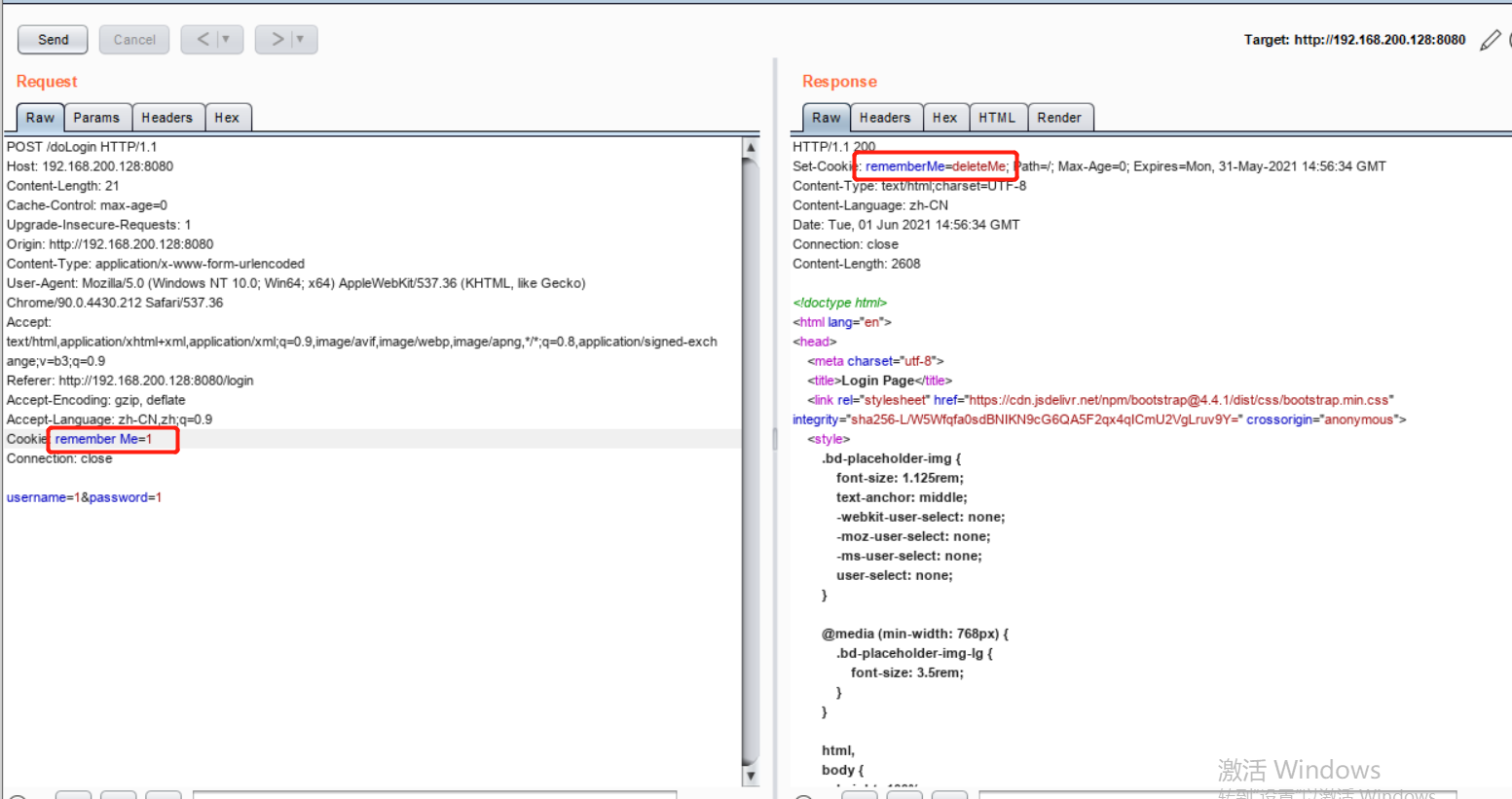Switch to the Response Hex tab
Viewport: 1512px width, 799px height.
coord(944,118)
